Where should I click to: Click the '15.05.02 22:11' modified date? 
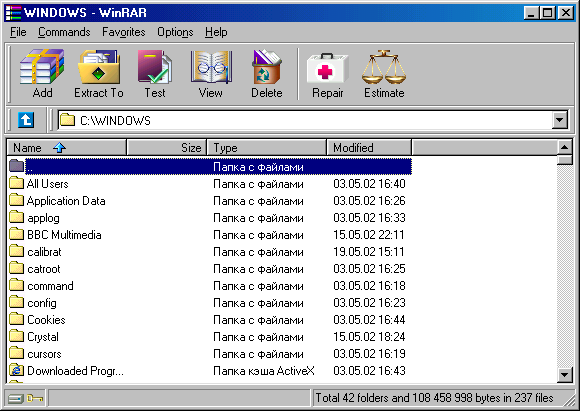point(368,235)
